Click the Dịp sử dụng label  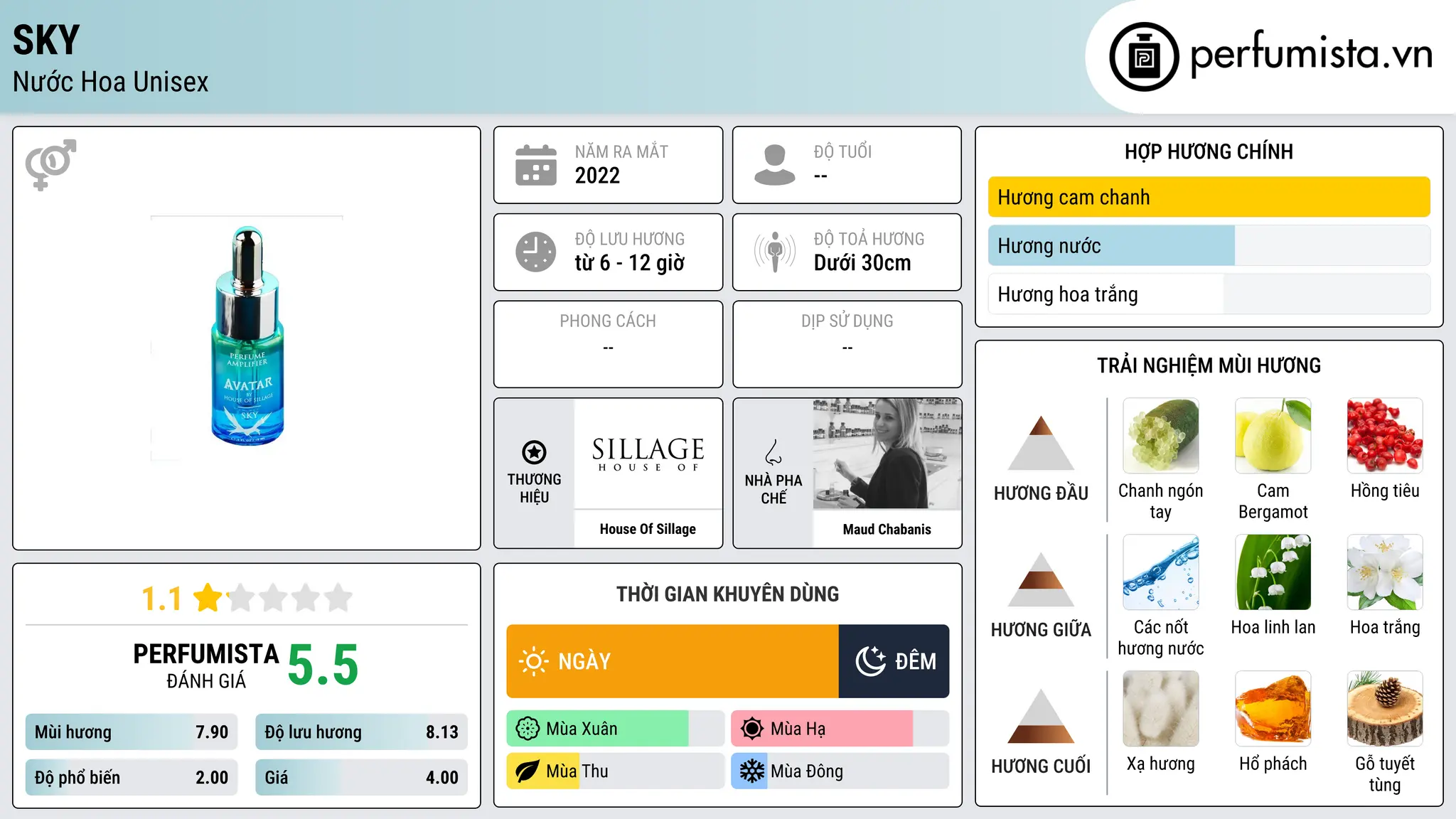tap(847, 321)
